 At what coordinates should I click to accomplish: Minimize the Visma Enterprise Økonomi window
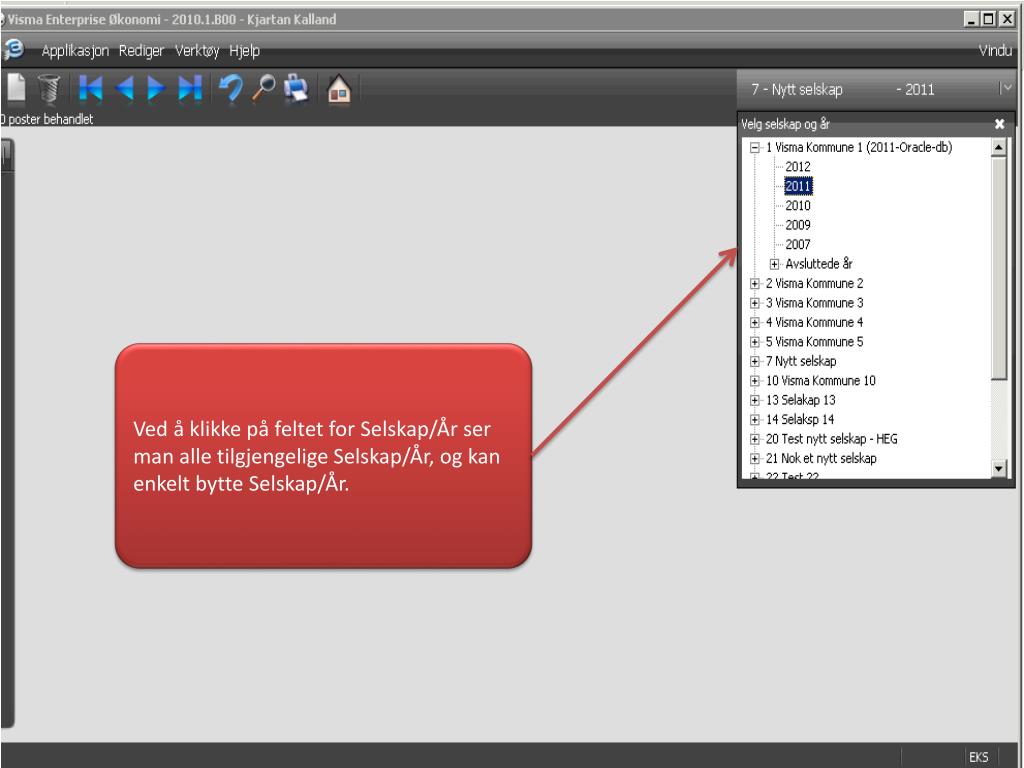click(x=972, y=20)
